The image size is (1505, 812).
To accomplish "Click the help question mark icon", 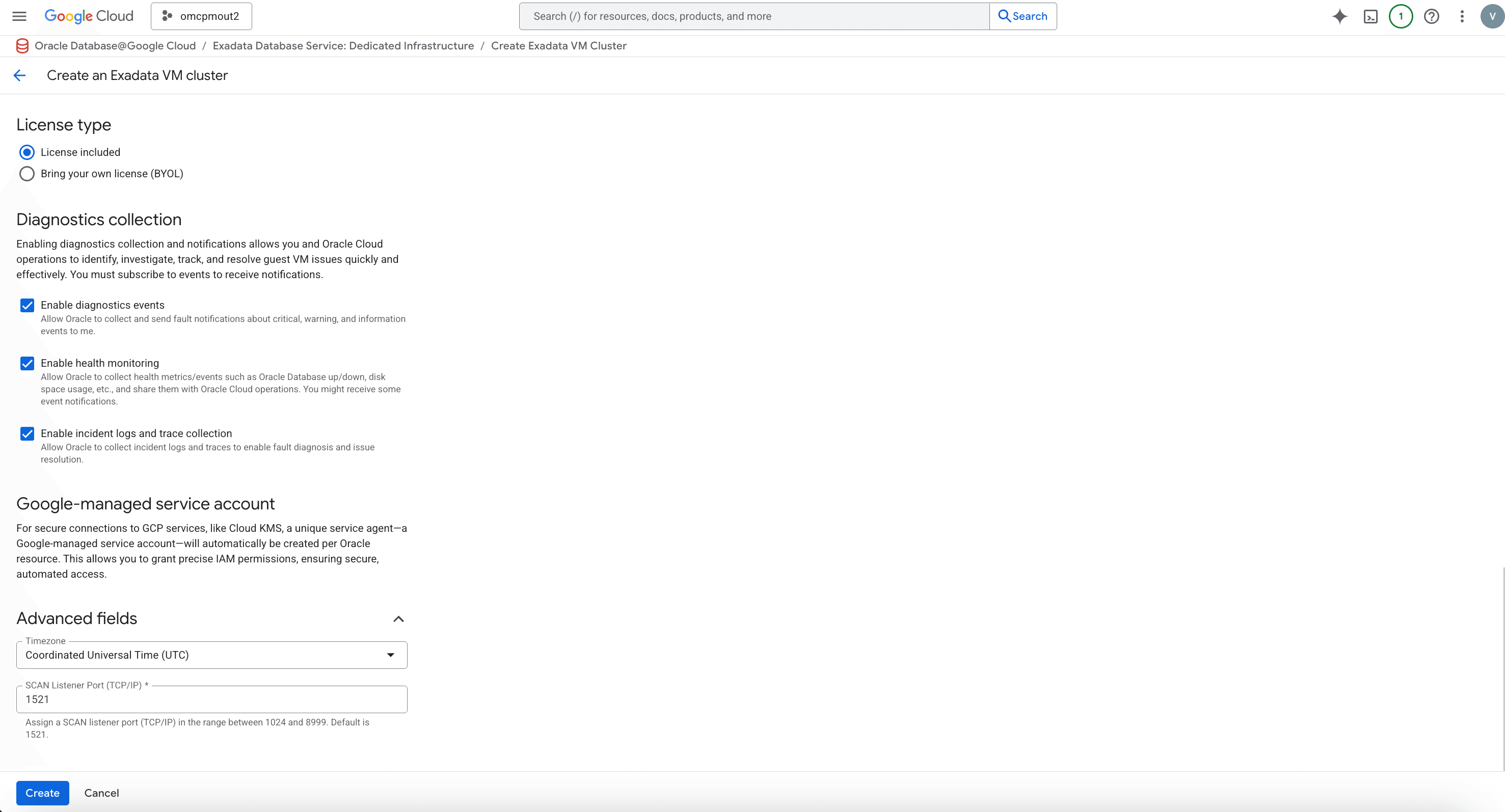I will [1432, 16].
